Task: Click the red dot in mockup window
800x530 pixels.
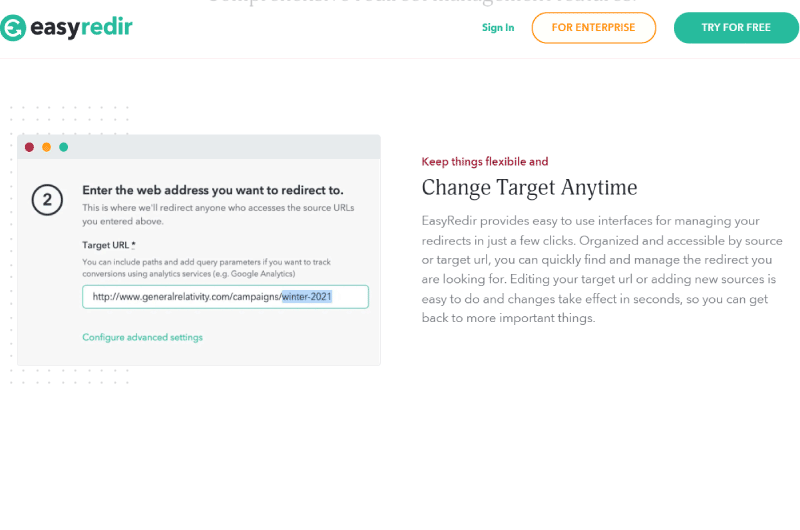Action: point(30,147)
